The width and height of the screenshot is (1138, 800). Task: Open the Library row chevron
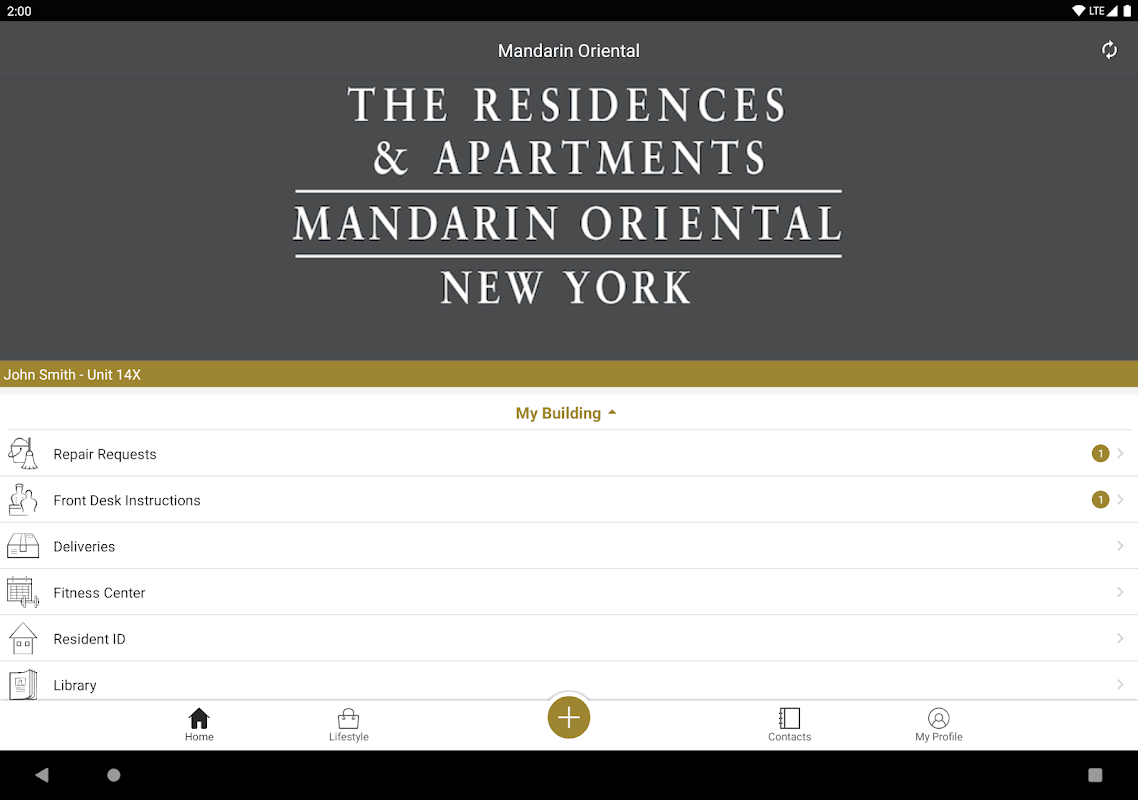(1120, 685)
